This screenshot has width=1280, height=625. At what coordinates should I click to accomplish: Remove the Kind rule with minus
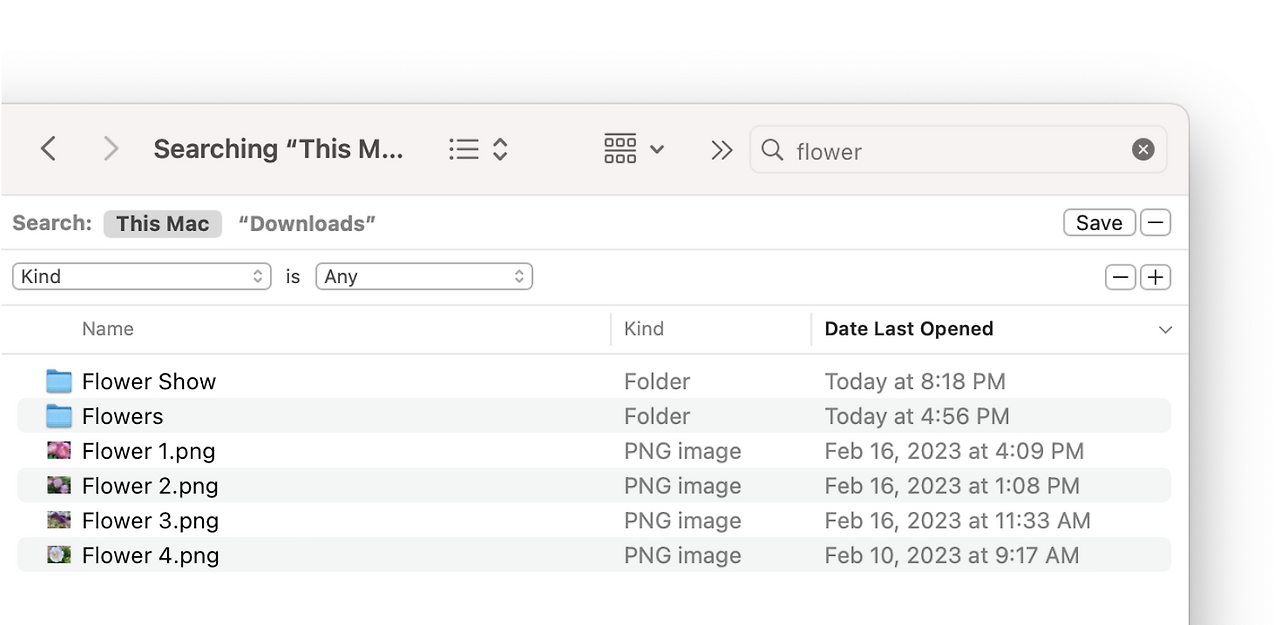(x=1120, y=277)
